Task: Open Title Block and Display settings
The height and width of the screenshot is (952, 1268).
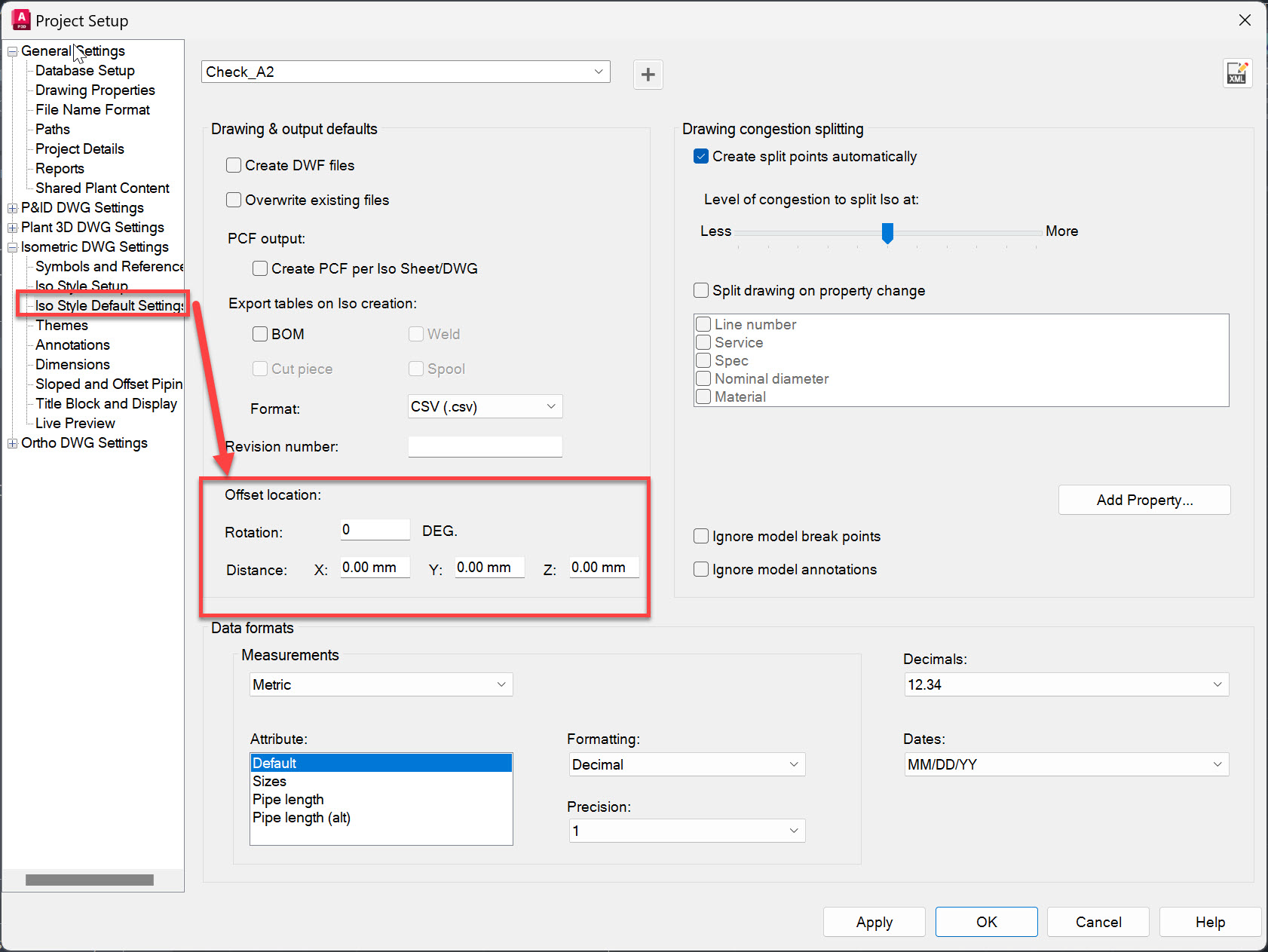Action: pos(106,403)
